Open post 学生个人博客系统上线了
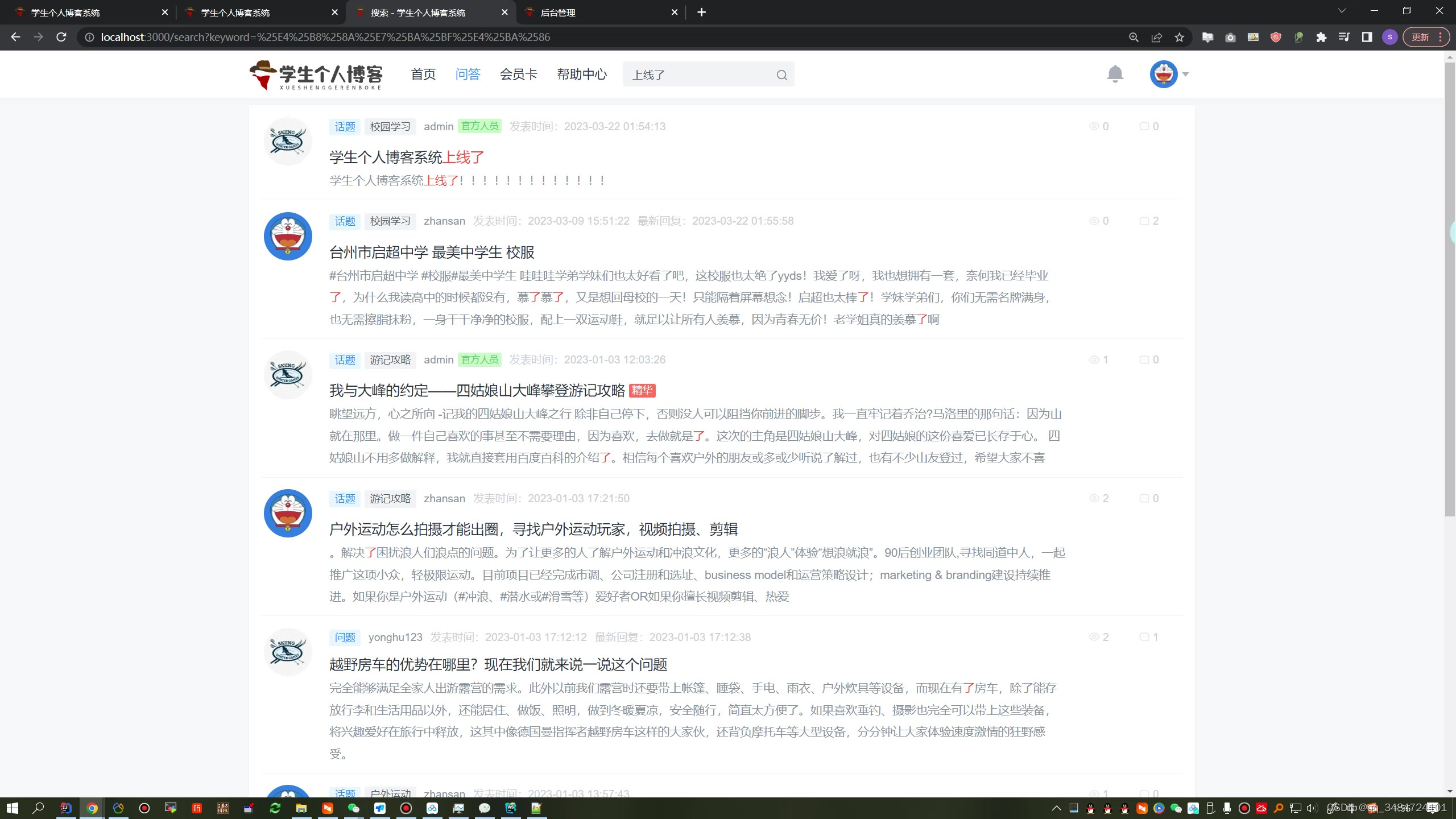The height and width of the screenshot is (819, 1456). coord(407,158)
